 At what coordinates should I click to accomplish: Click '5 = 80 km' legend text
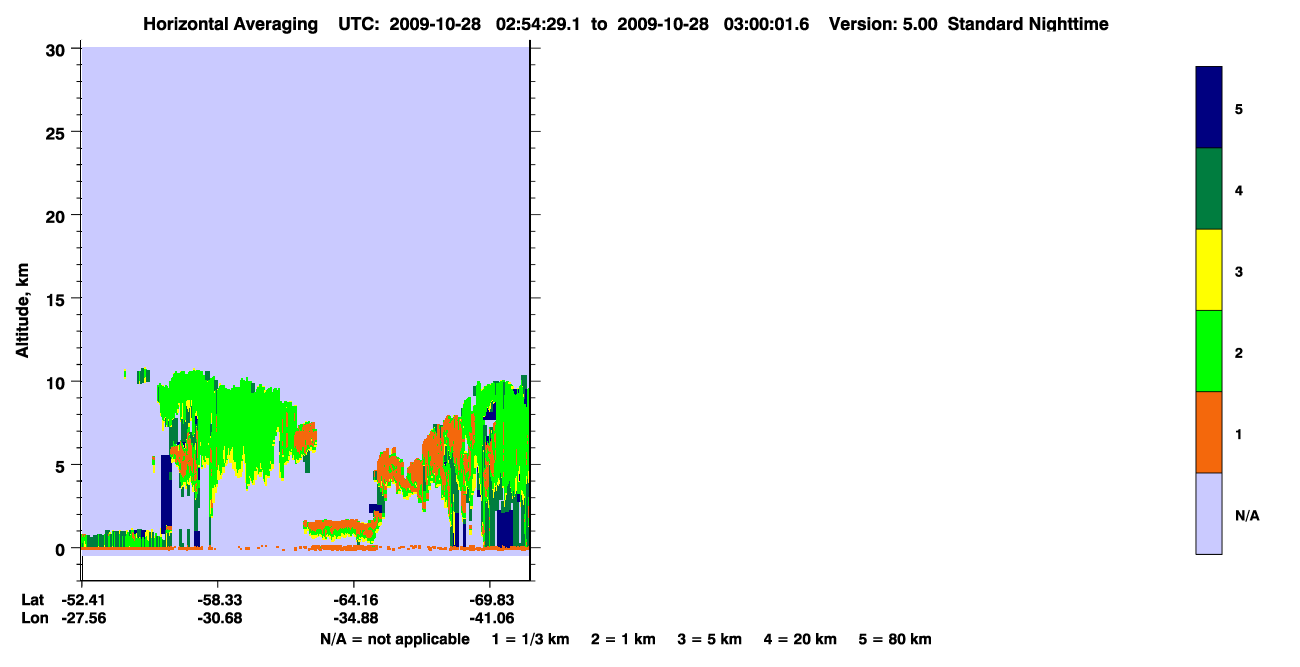[x=896, y=640]
